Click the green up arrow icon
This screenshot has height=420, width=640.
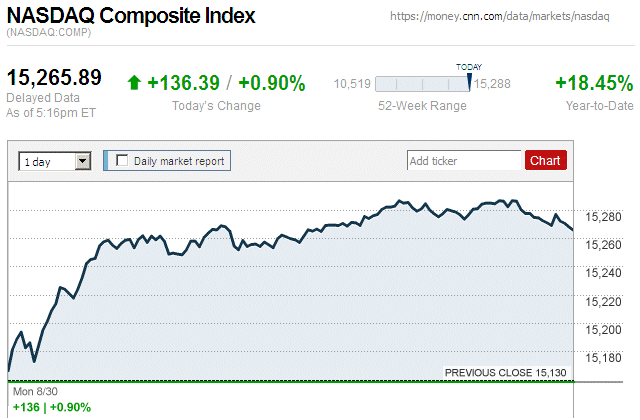(x=134, y=83)
